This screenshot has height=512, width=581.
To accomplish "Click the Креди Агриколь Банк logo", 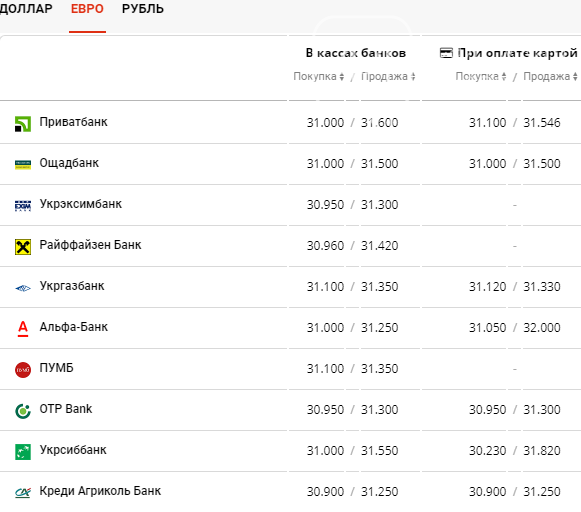I will 23,492.
